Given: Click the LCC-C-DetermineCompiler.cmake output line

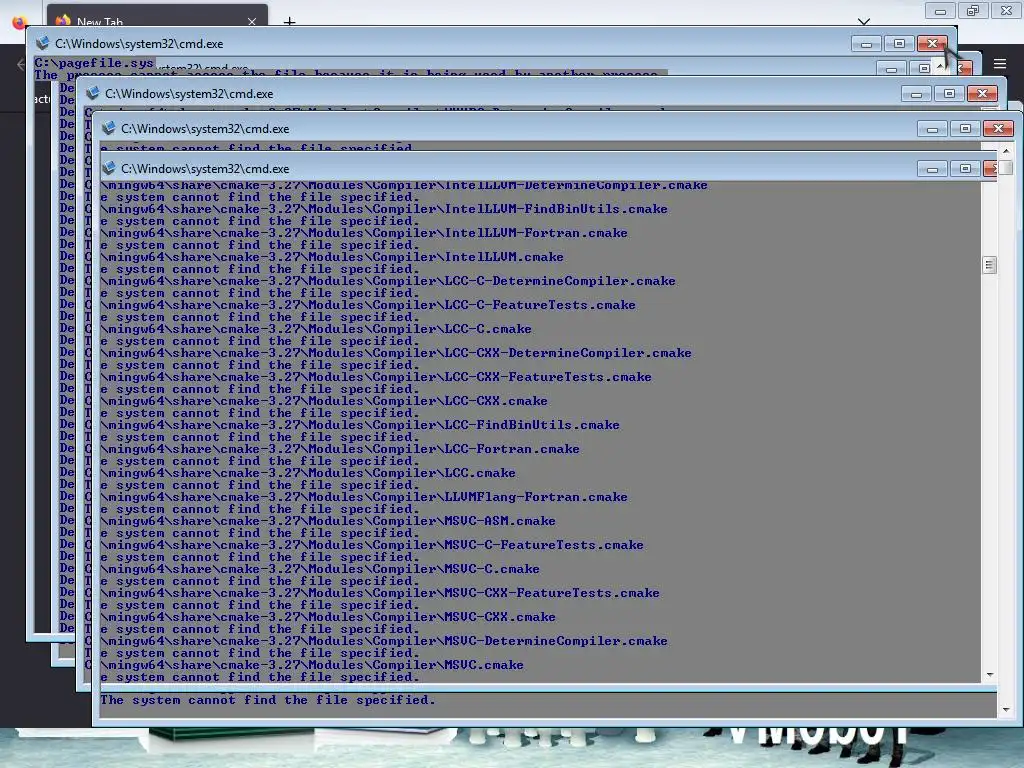Looking at the screenshot, I should pos(388,281).
